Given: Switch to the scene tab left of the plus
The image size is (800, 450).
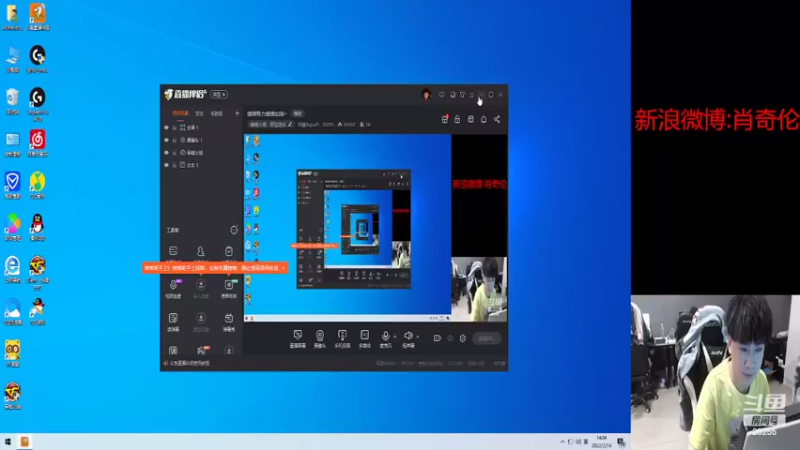Looking at the screenshot, I should tap(217, 113).
